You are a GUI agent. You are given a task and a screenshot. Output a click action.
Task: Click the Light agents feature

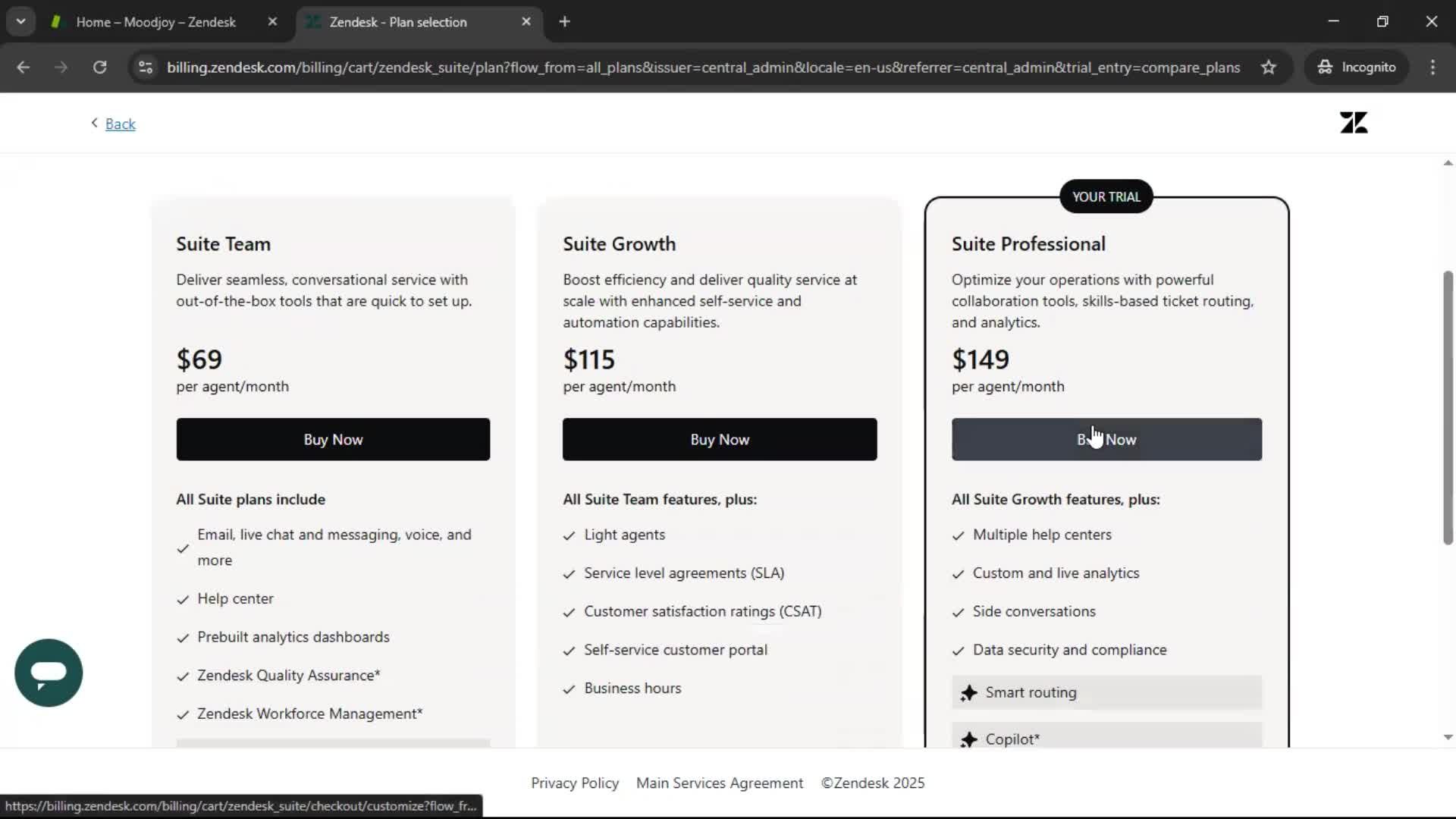click(624, 535)
